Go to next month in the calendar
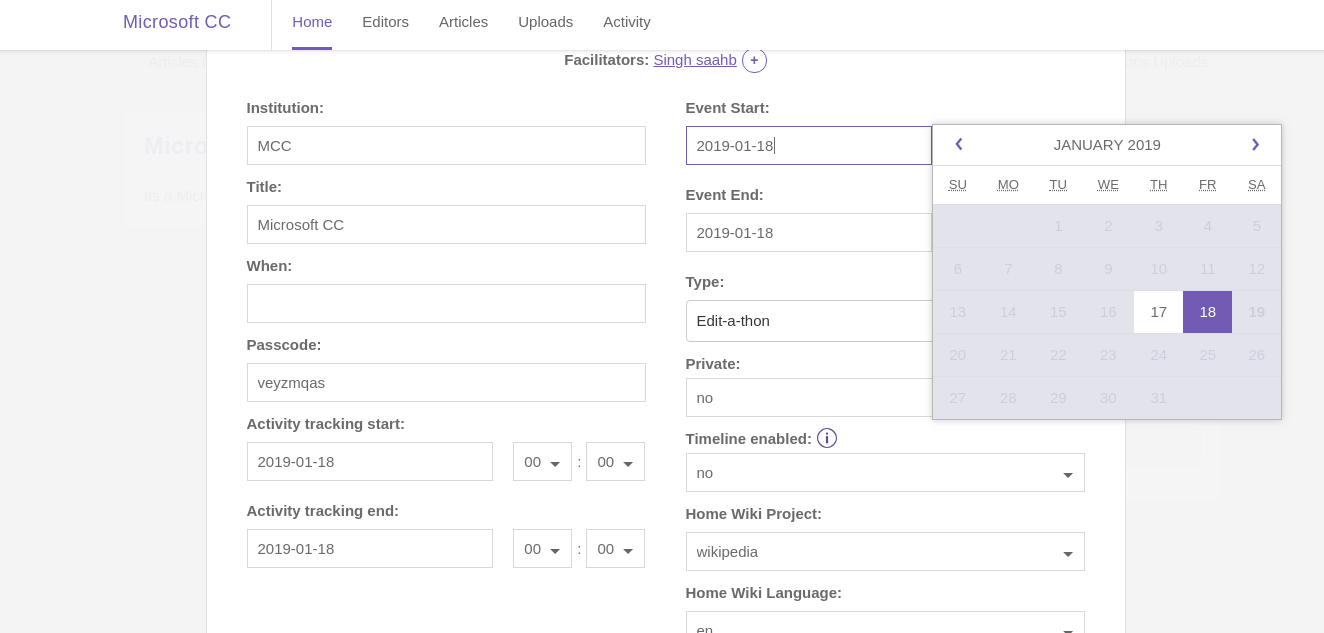1324x633 pixels. click(1255, 145)
